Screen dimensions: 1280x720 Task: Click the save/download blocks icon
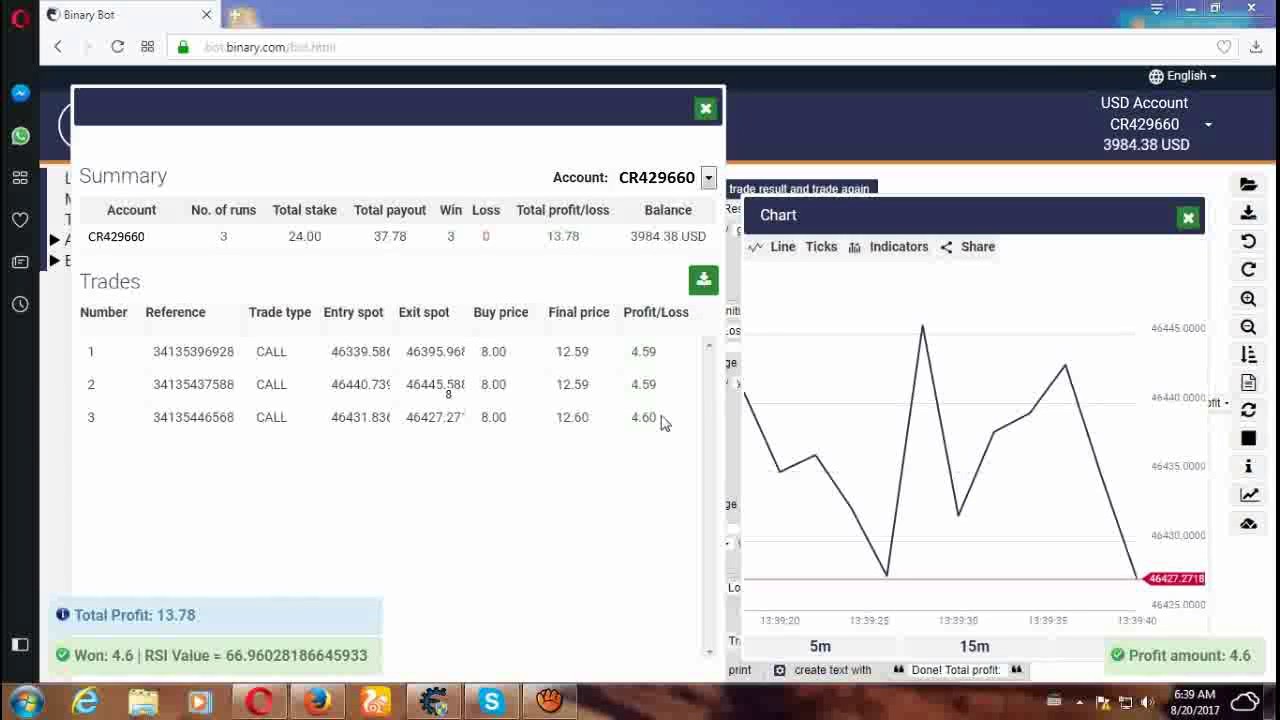1248,212
